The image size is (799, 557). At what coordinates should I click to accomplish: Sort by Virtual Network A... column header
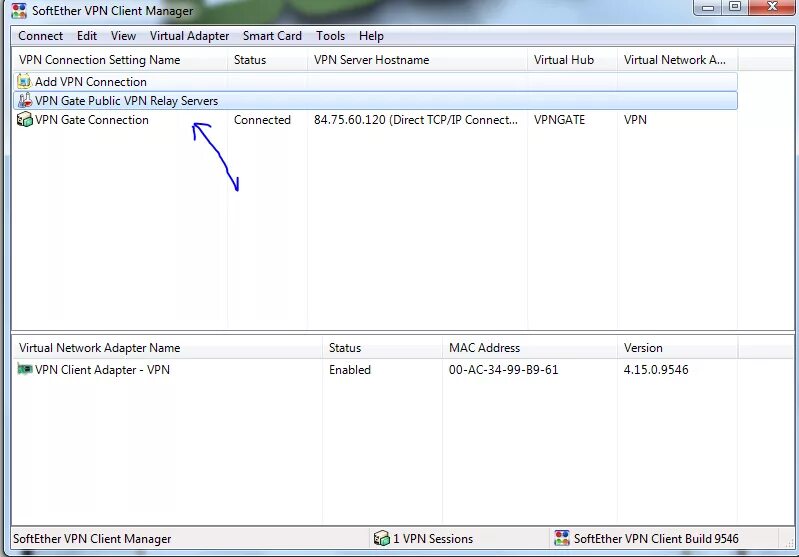point(677,60)
